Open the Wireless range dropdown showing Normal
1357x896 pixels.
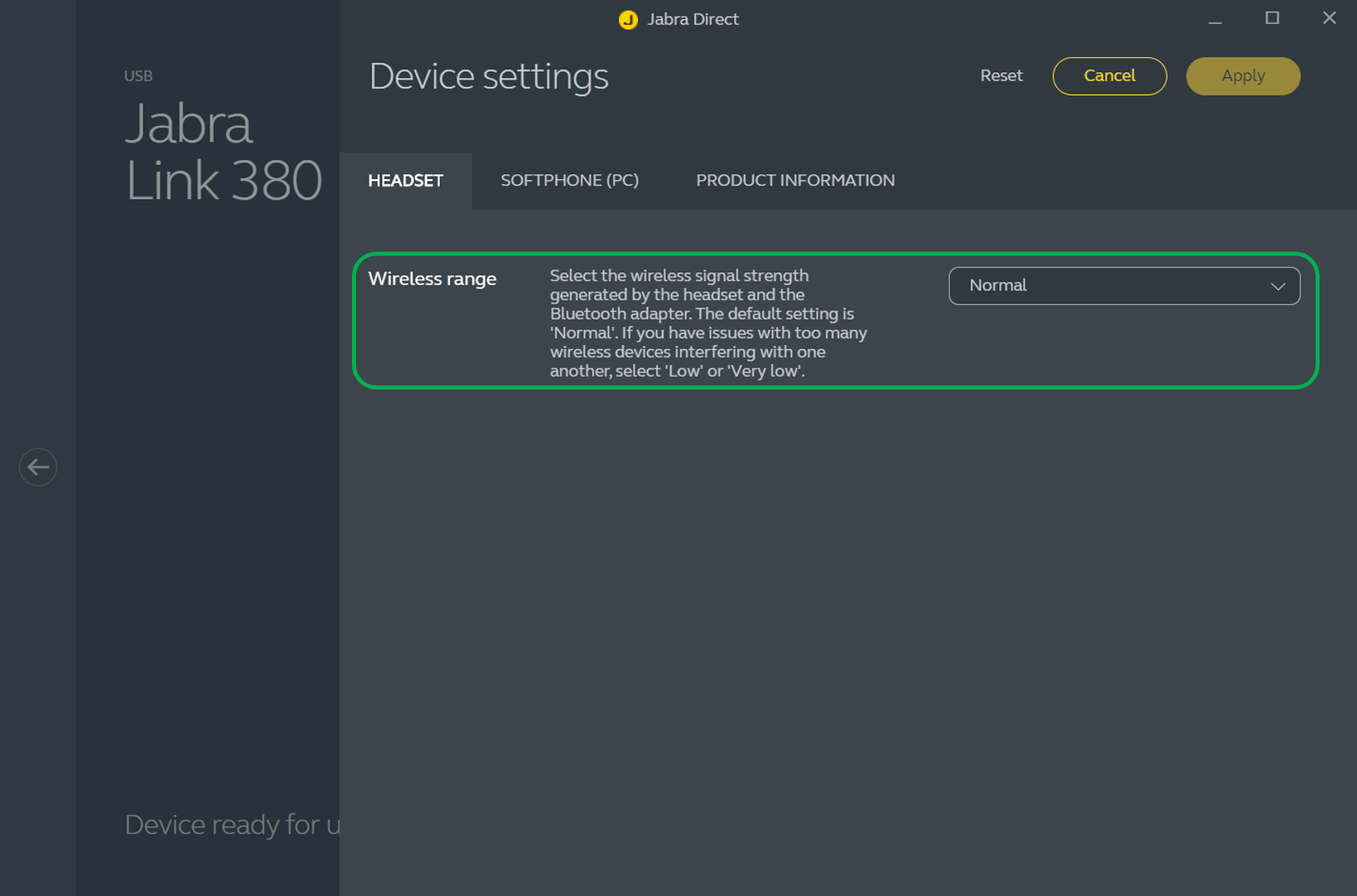tap(1123, 286)
